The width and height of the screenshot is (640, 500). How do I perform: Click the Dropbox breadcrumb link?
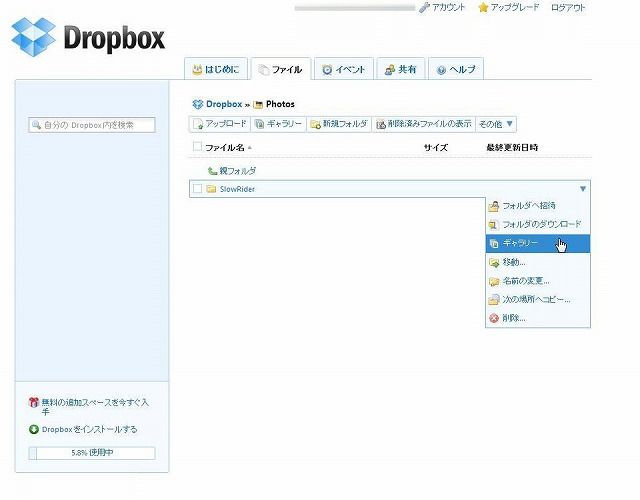tap(224, 104)
